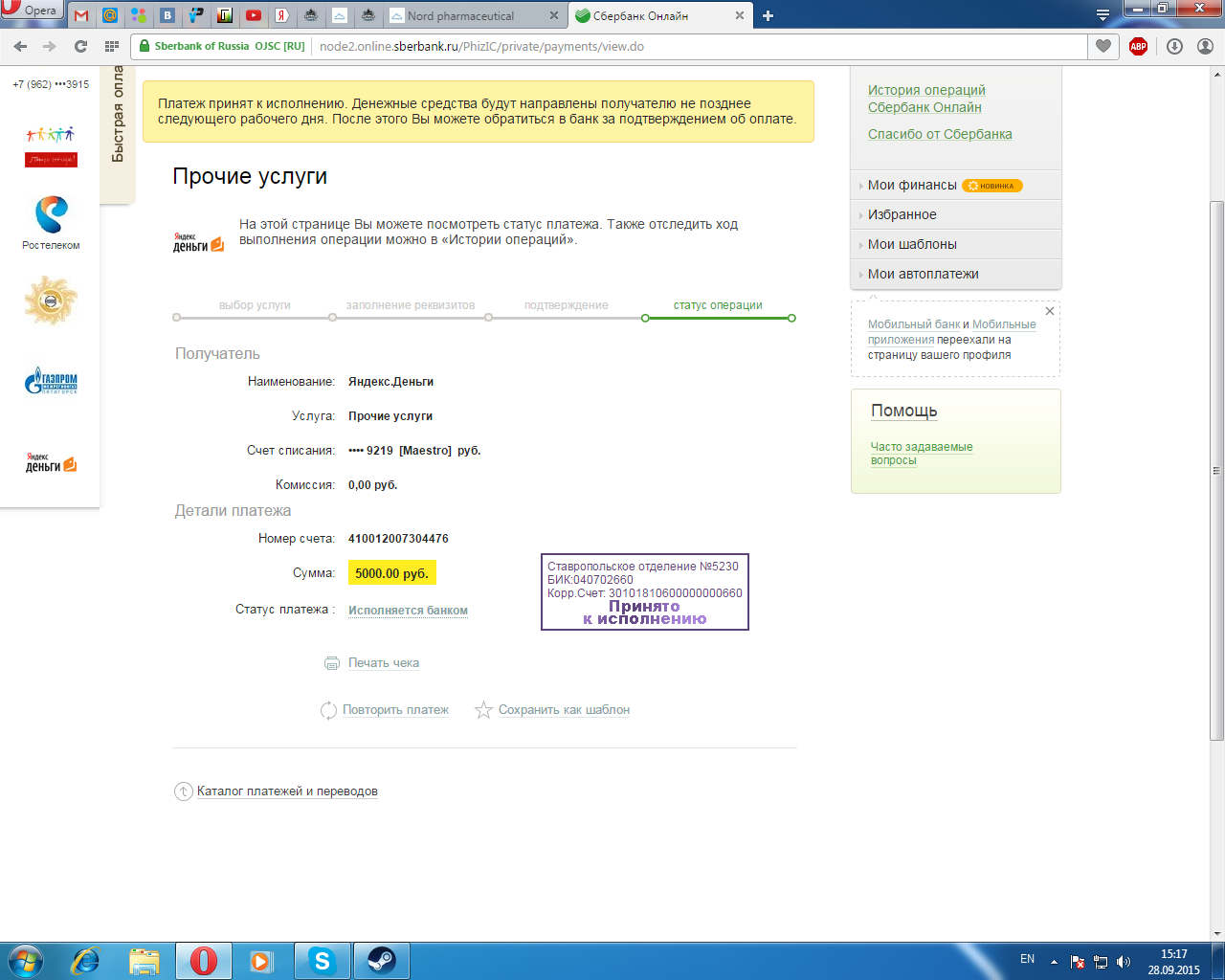Open Opera speed dial grid icon
This screenshot has height=980, width=1225.
pyautogui.click(x=112, y=46)
